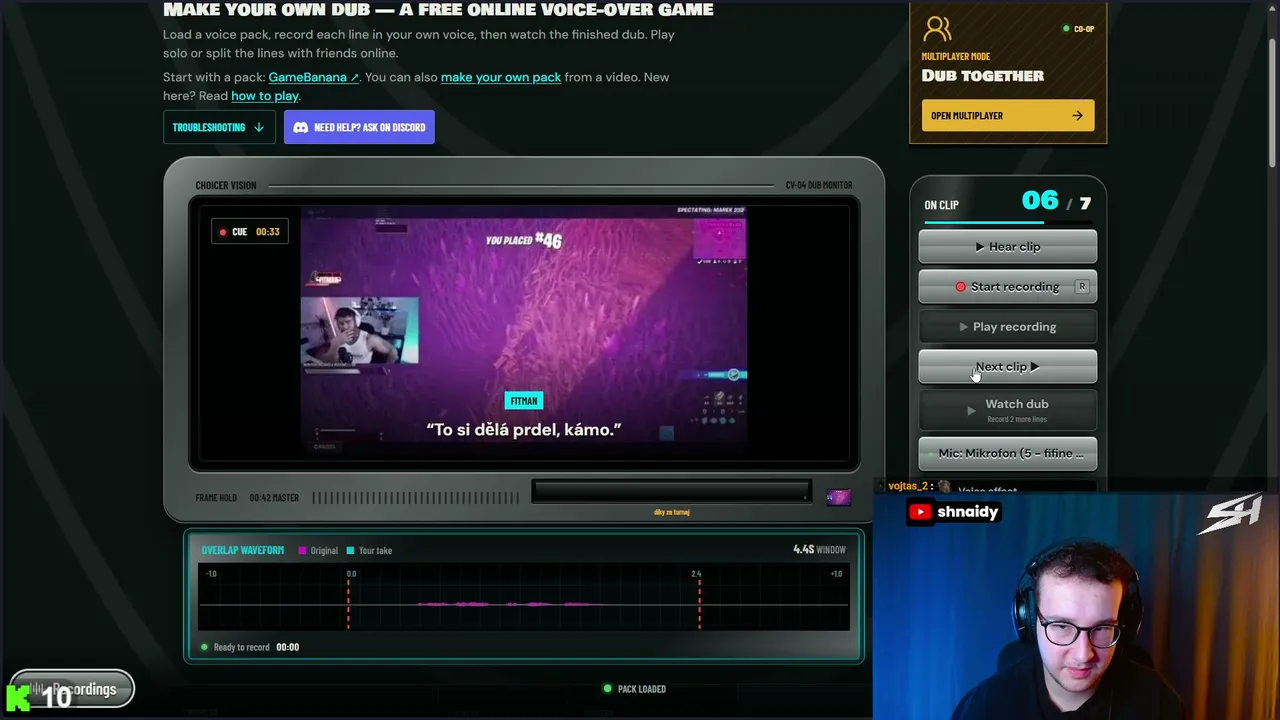1280x720 pixels.
Task: Click the "4.4S WINDOW" label
Action: 819,549
